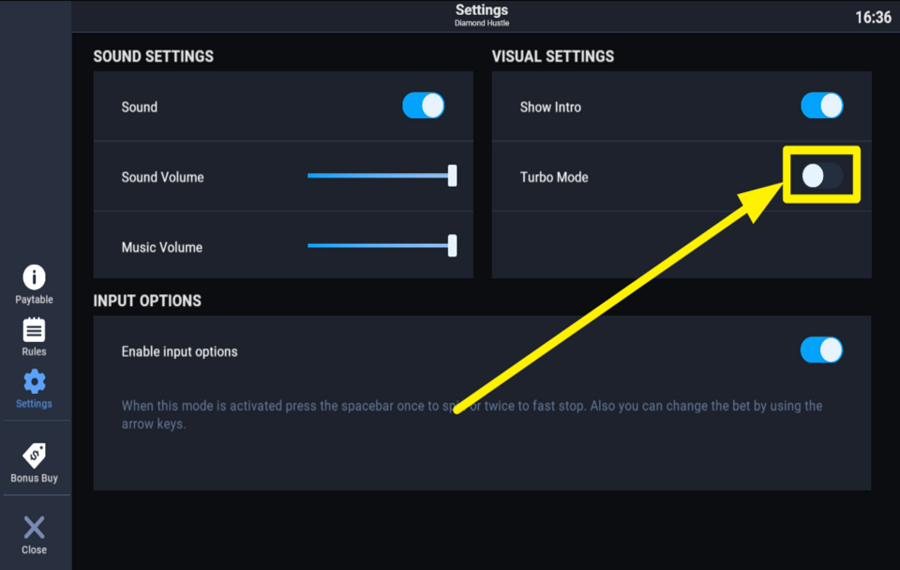Click the VISUAL SETTINGS section heading
Viewport: 900px width, 570px height.
point(553,57)
